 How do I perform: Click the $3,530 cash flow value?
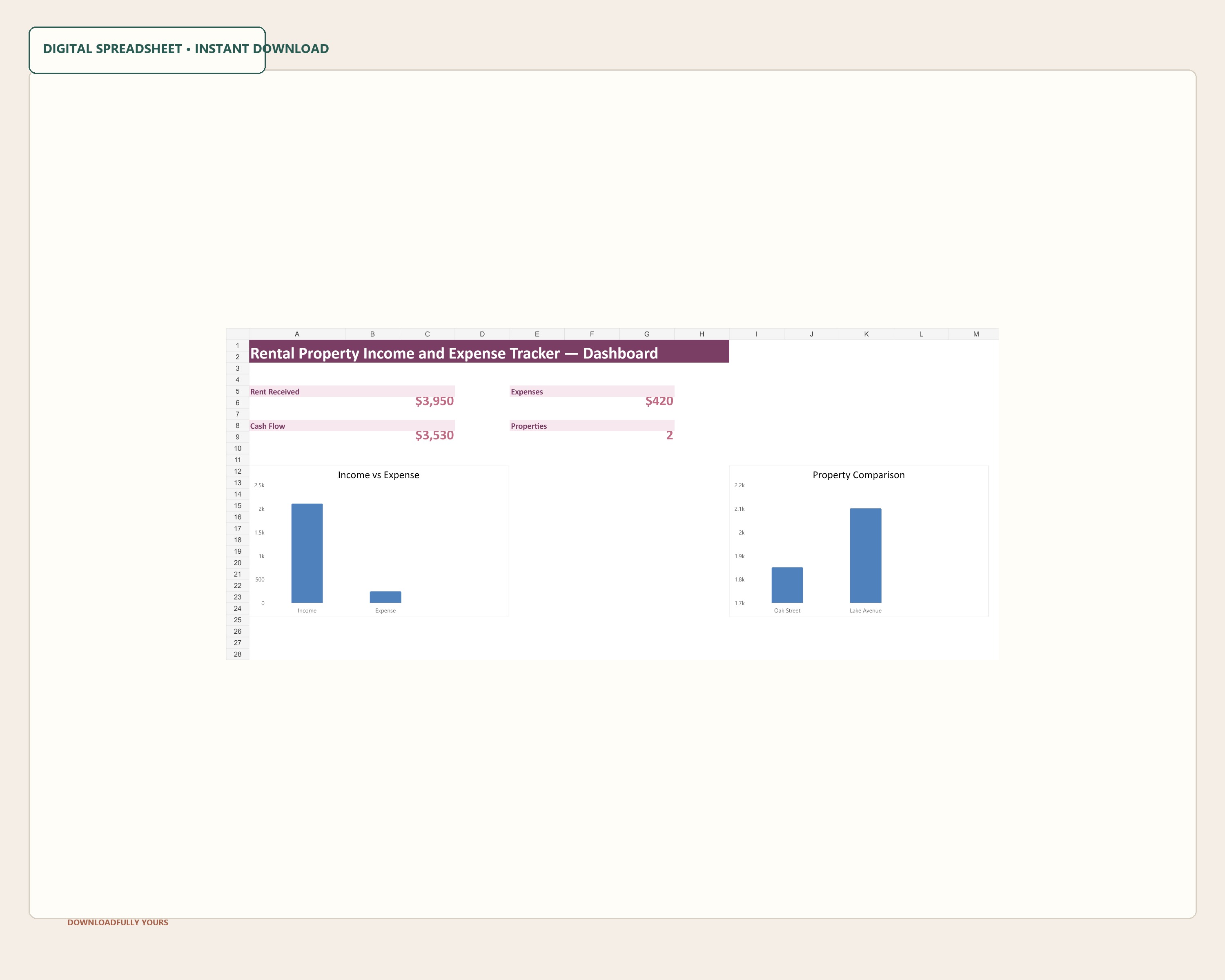tap(434, 436)
